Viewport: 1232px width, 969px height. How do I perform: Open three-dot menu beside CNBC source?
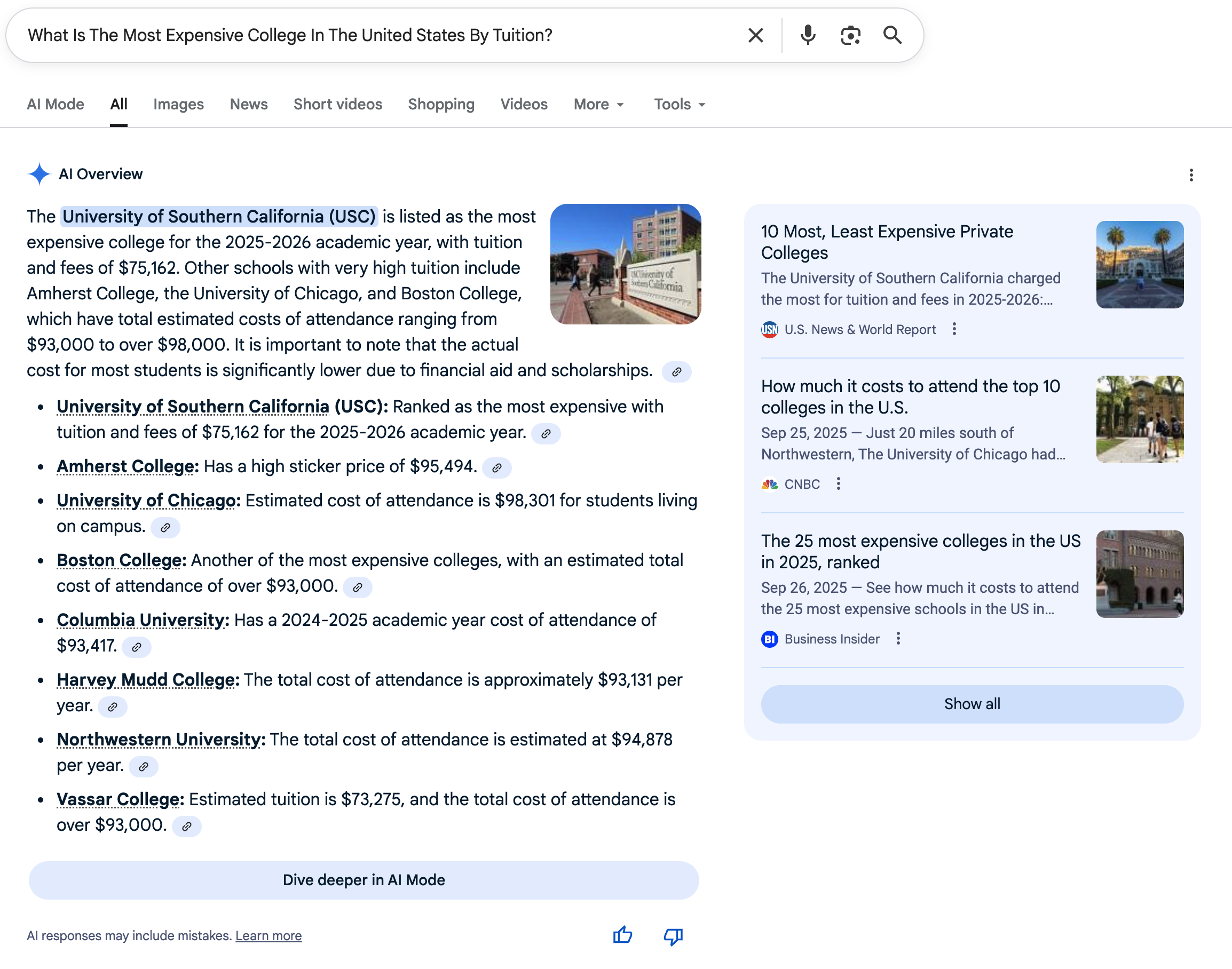[838, 483]
